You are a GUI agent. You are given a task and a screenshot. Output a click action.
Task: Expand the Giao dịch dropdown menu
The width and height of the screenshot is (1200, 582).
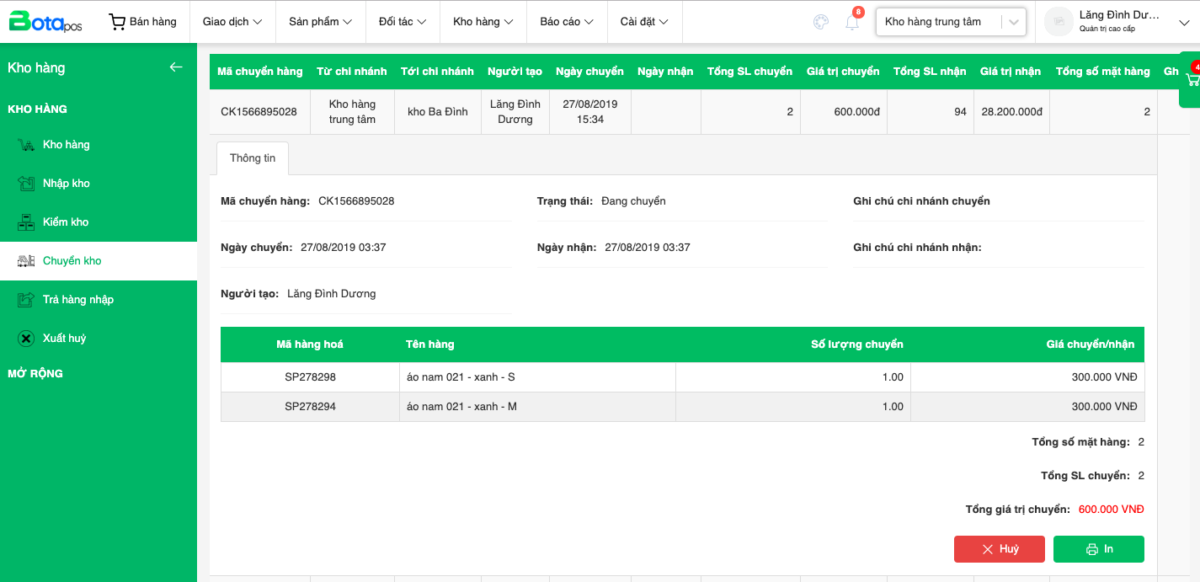click(232, 21)
